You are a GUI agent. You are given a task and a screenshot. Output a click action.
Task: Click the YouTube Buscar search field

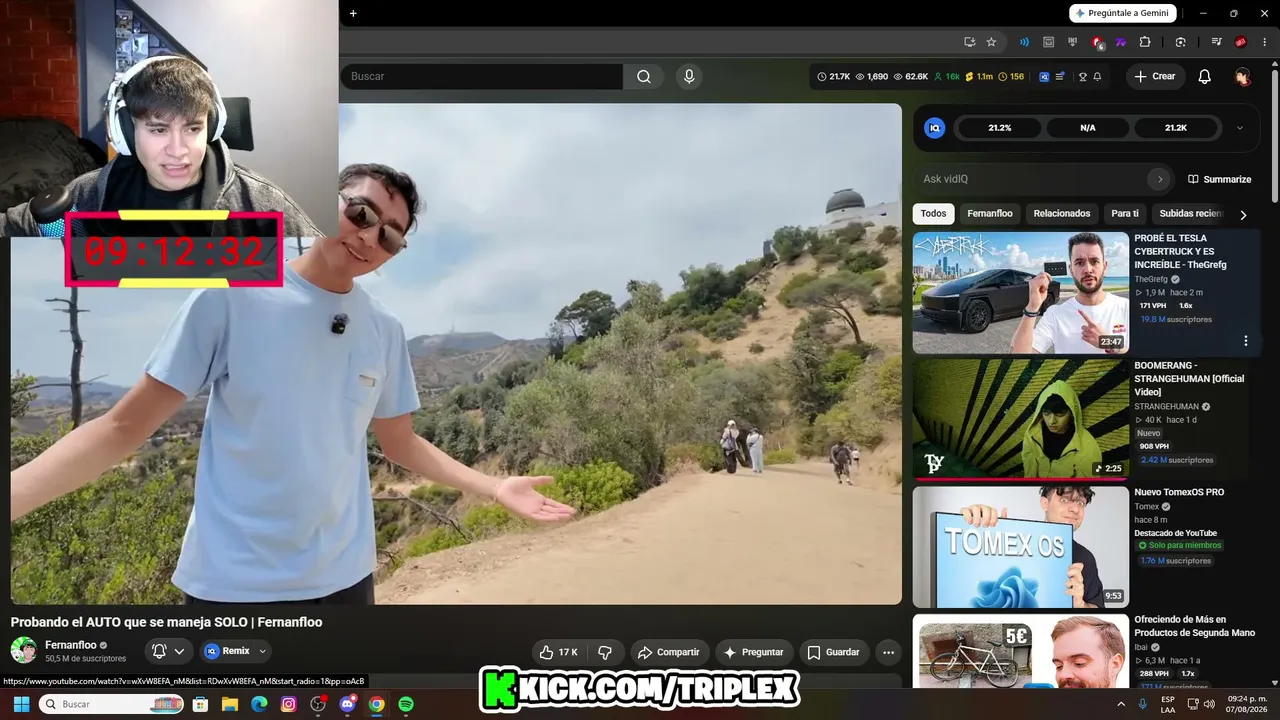tap(480, 76)
